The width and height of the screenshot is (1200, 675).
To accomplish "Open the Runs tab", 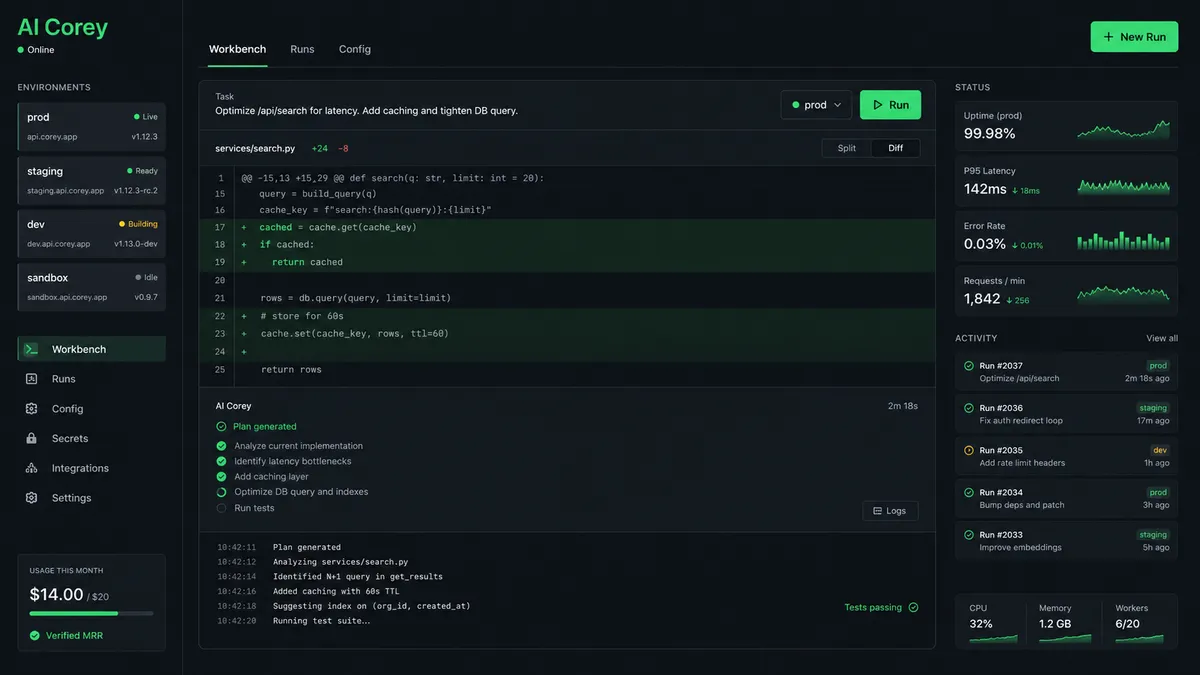I will pos(302,49).
